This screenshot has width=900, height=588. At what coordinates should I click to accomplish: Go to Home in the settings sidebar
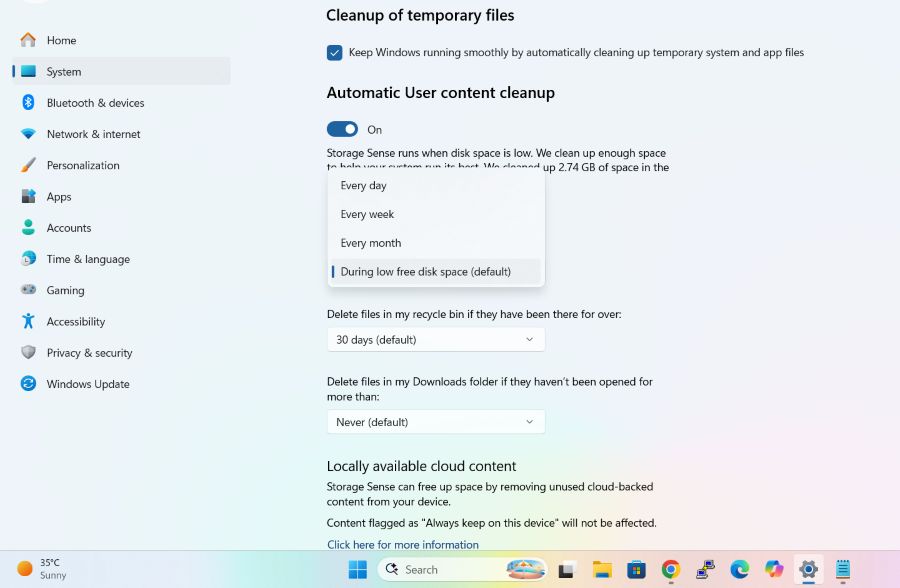pos(121,40)
